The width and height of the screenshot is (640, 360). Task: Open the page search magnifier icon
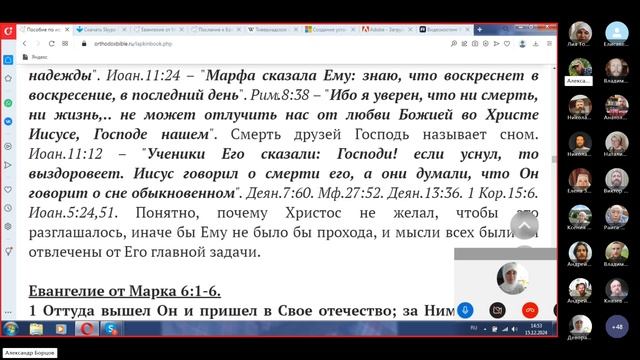coord(453,44)
